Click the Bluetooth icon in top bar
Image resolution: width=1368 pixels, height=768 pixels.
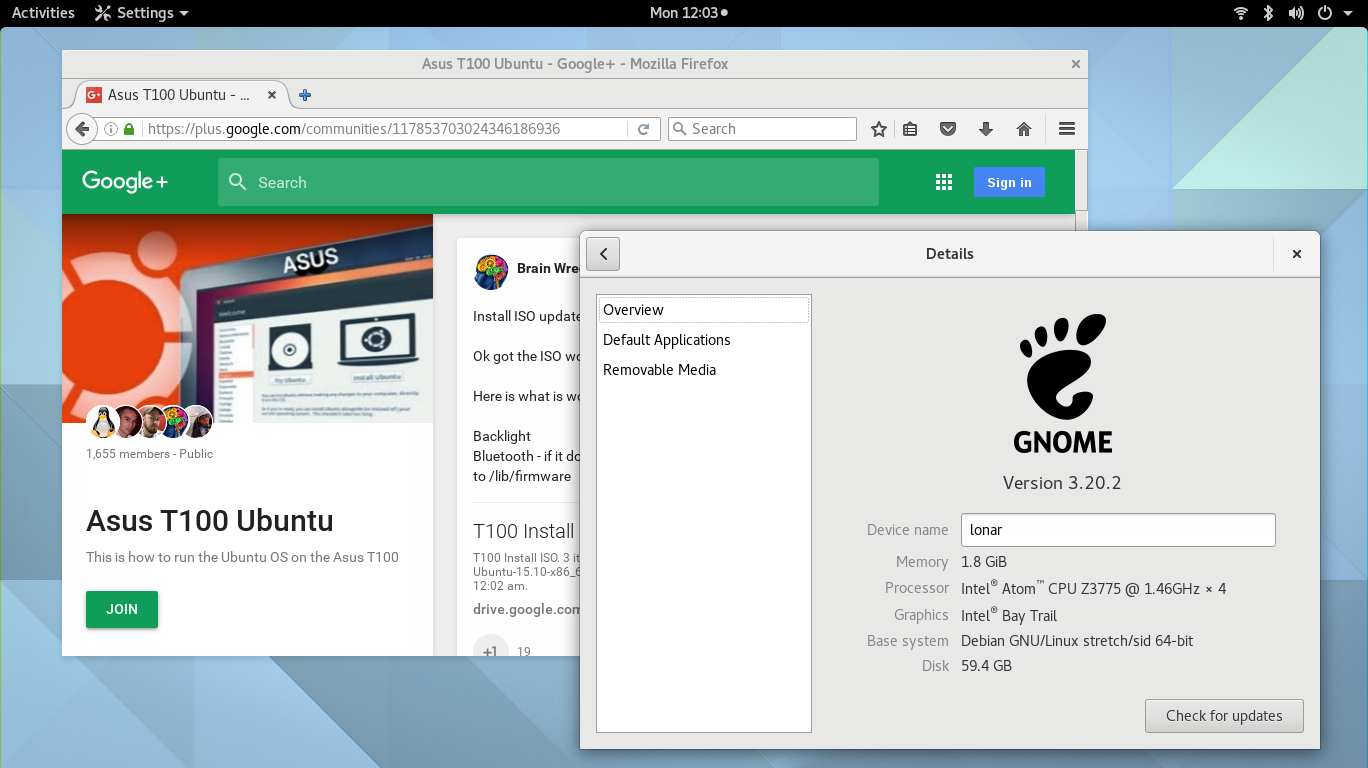click(x=1268, y=13)
